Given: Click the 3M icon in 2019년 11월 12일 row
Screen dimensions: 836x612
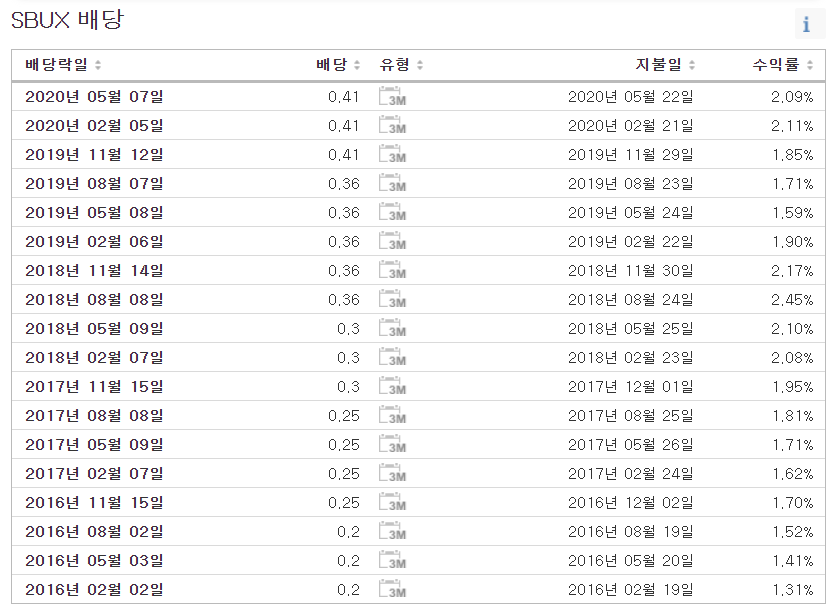Looking at the screenshot, I should click(x=392, y=154).
